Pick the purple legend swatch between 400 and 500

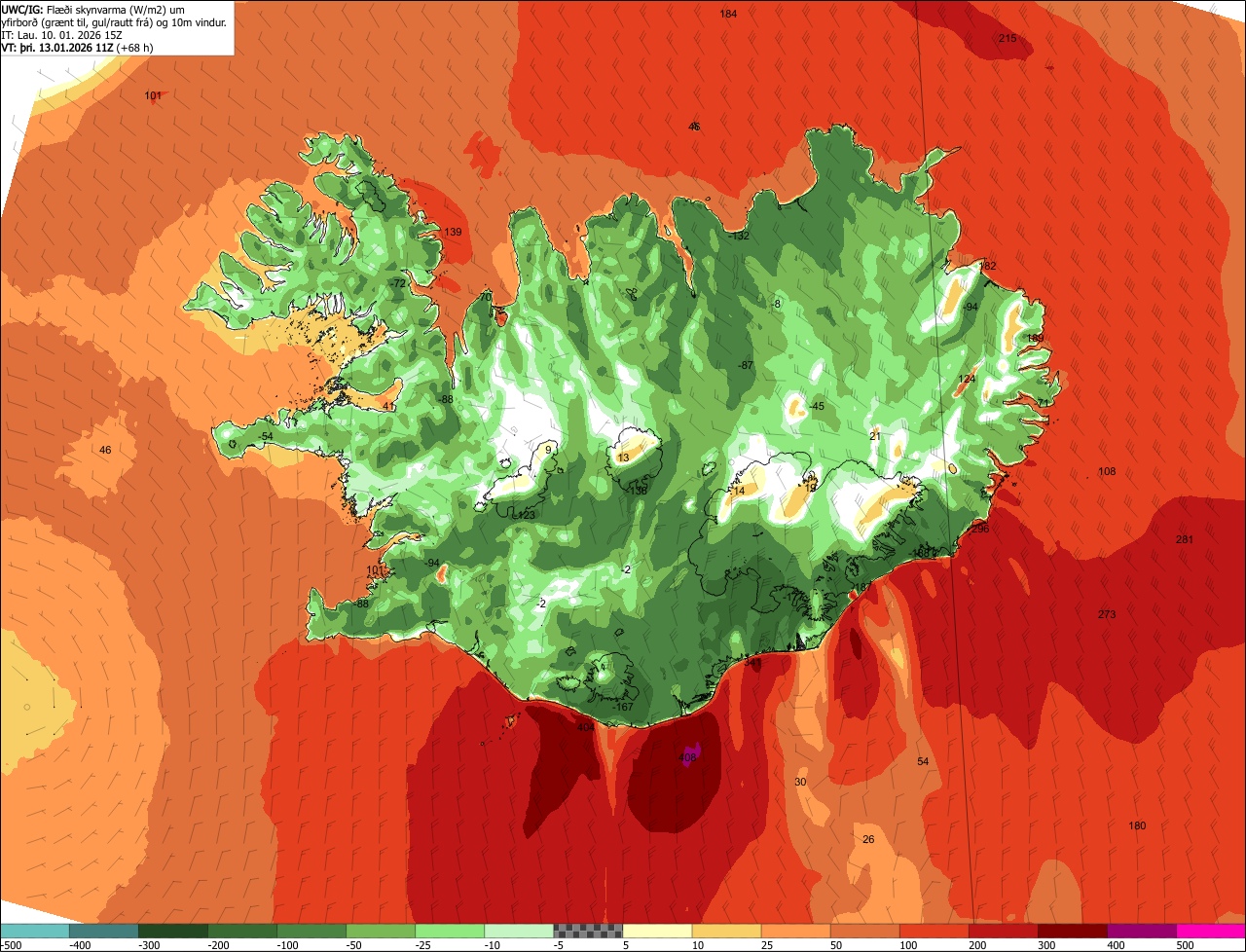click(1141, 931)
